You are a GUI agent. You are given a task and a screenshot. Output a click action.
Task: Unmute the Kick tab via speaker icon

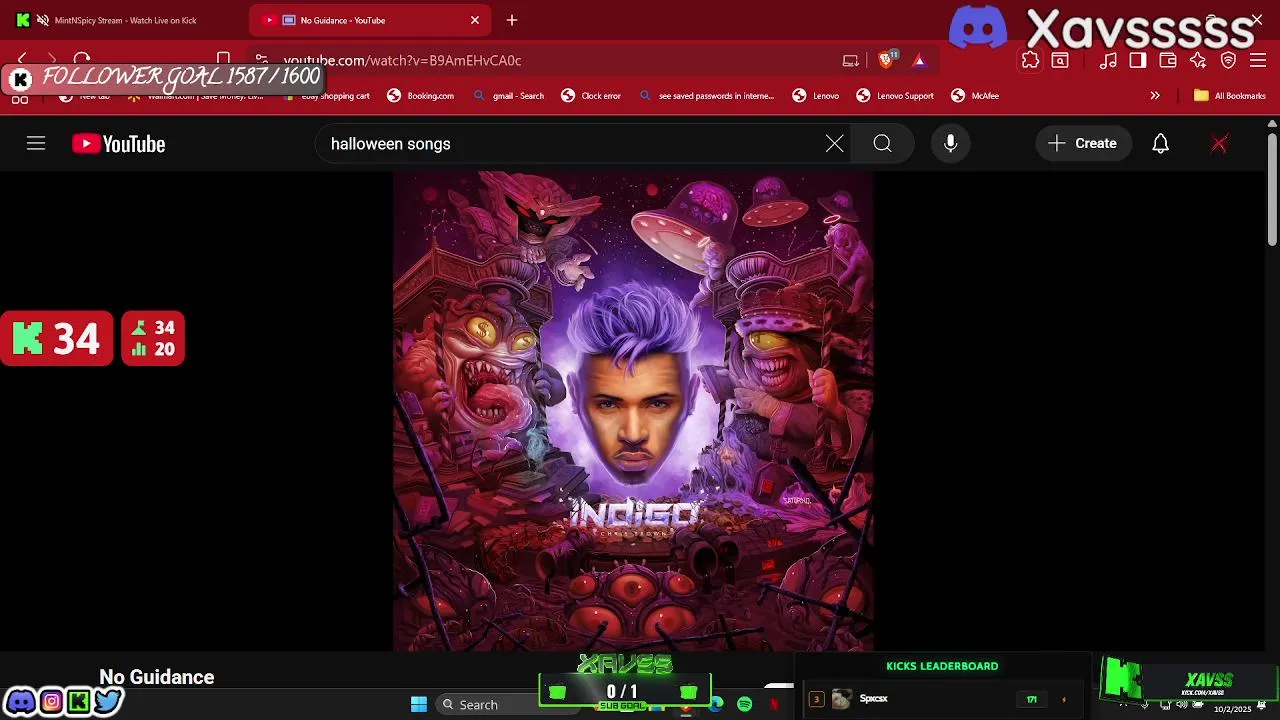tap(42, 20)
